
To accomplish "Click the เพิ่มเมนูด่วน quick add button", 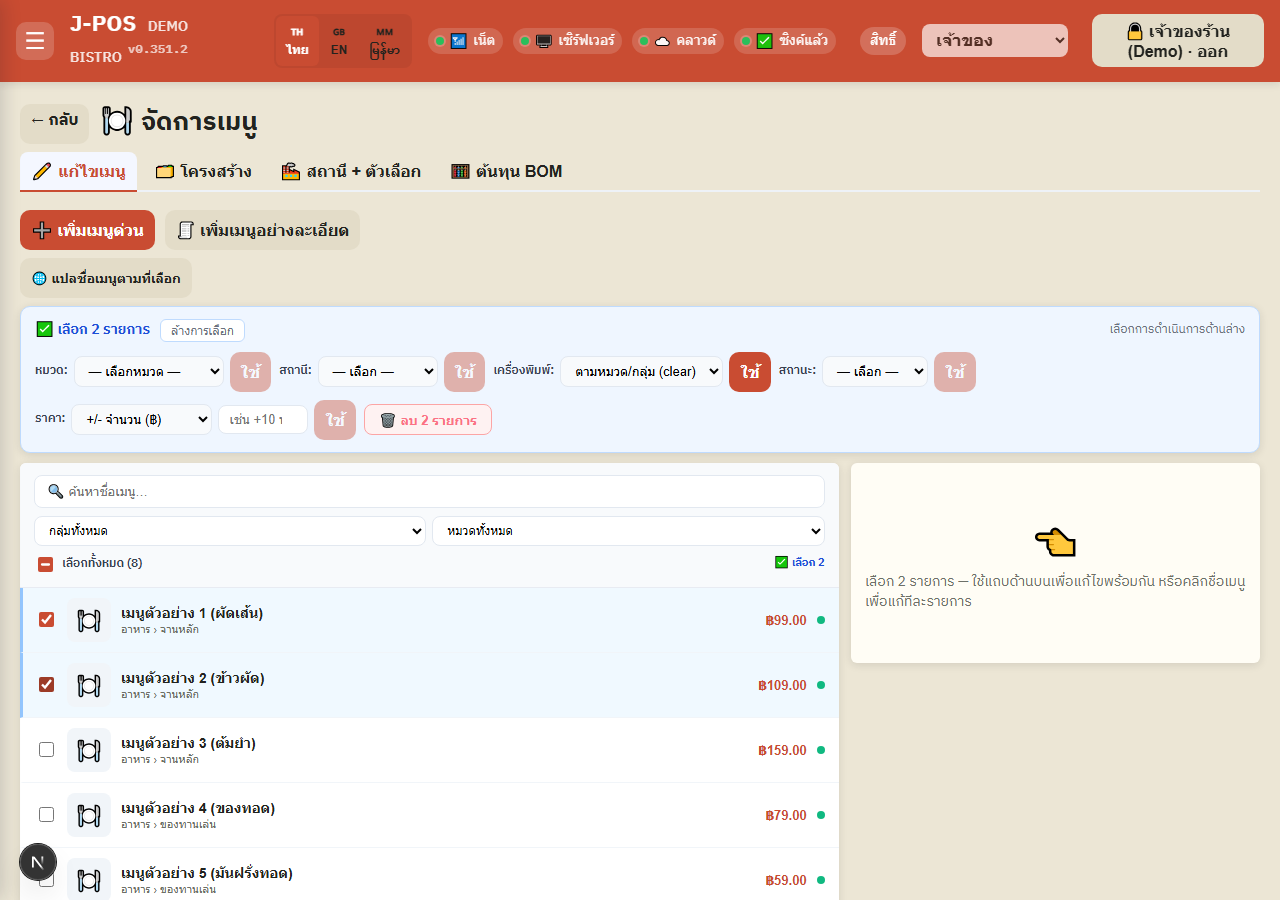I will [x=87, y=230].
